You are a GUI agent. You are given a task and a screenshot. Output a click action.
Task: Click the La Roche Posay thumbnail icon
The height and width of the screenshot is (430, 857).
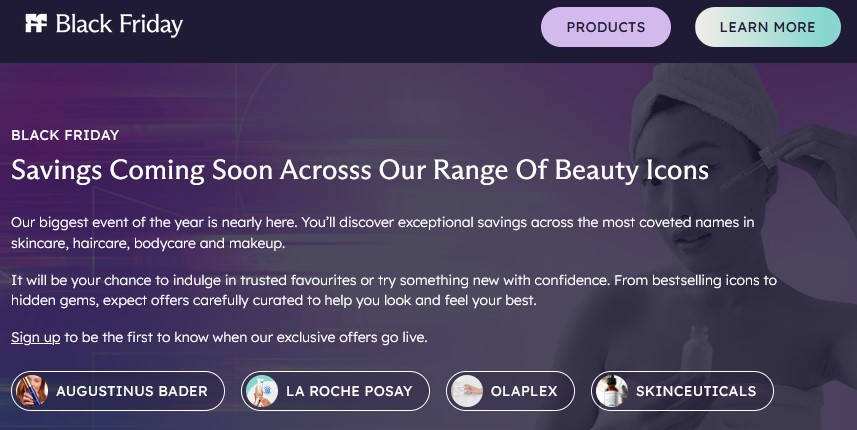click(x=262, y=391)
